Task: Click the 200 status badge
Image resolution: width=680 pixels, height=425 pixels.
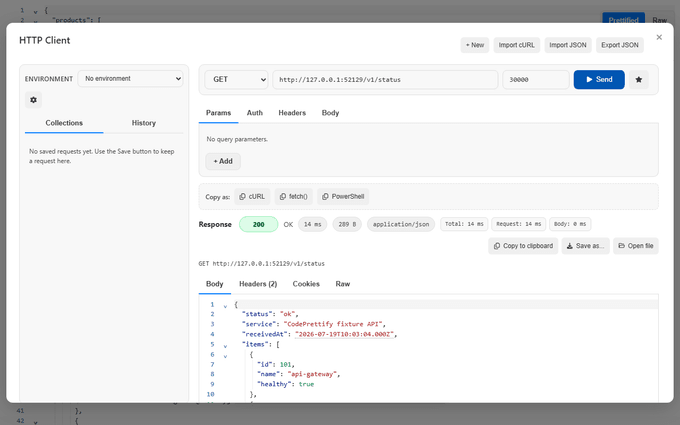Action: pos(258,224)
